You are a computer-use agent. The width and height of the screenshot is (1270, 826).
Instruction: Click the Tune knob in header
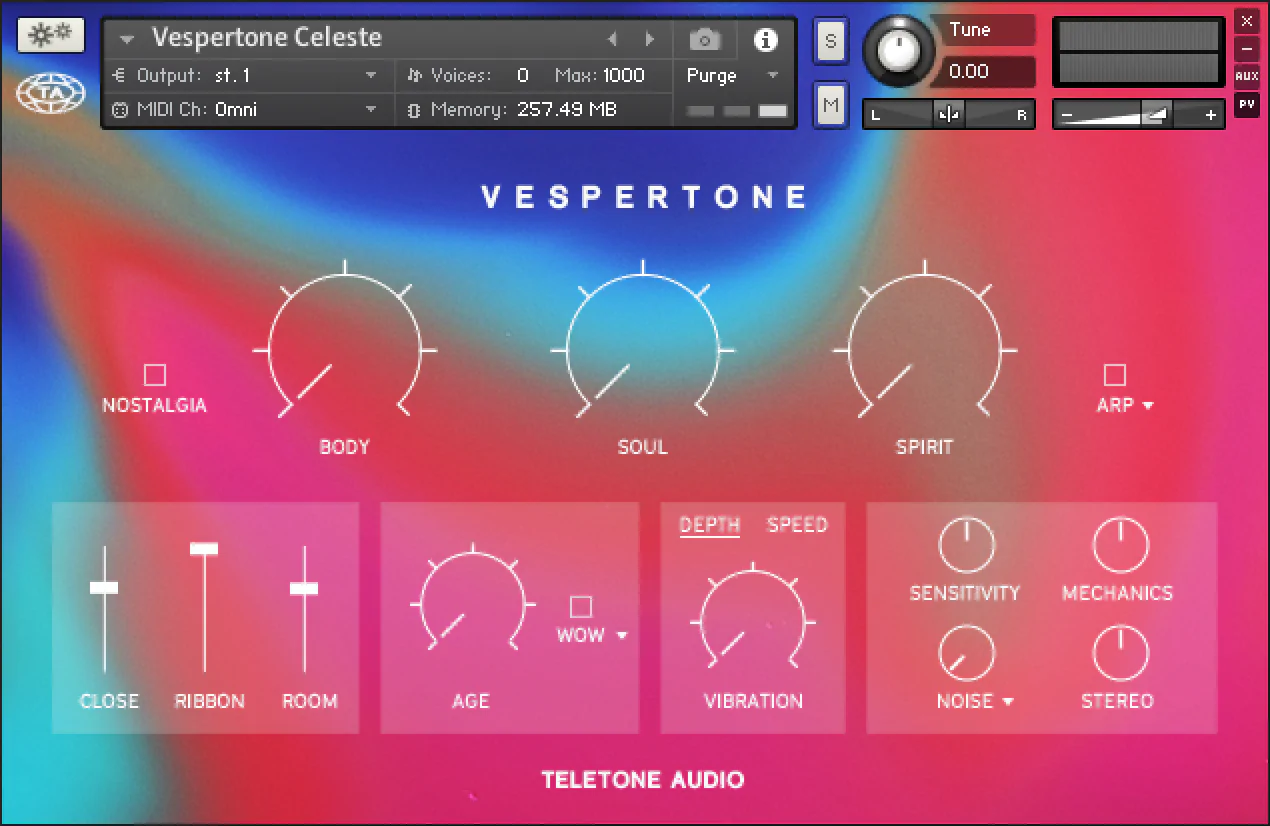point(901,52)
